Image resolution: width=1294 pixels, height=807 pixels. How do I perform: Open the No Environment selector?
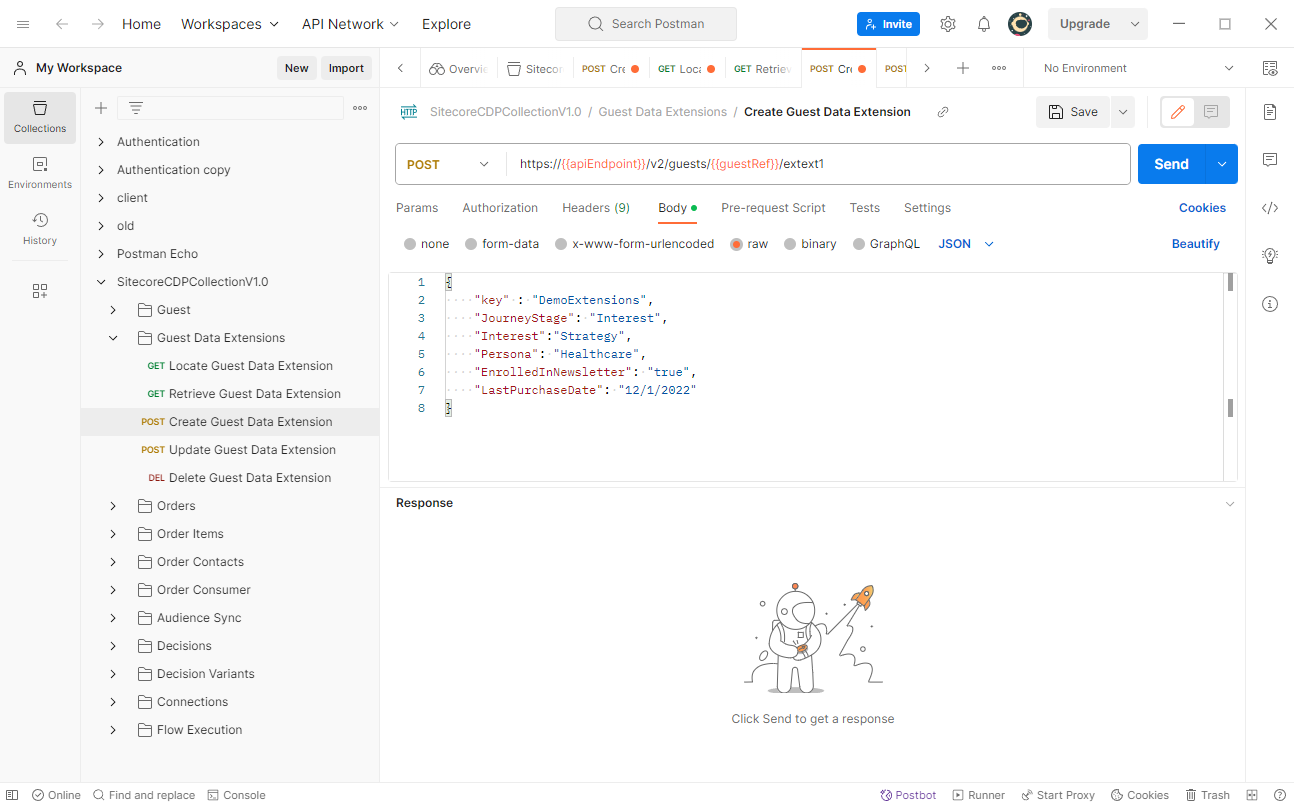1138,68
